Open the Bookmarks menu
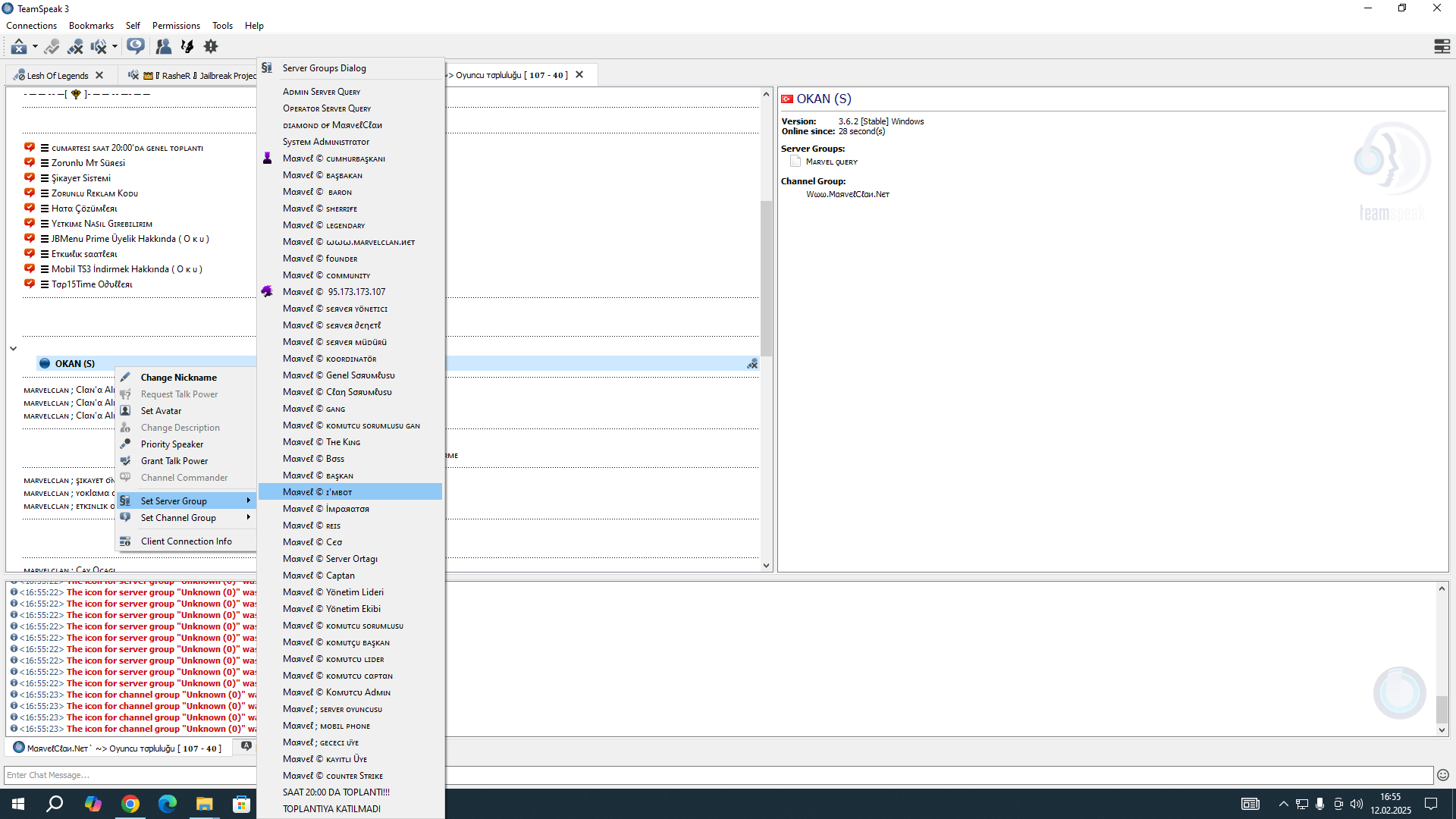This screenshot has width=1456, height=819. click(91, 26)
